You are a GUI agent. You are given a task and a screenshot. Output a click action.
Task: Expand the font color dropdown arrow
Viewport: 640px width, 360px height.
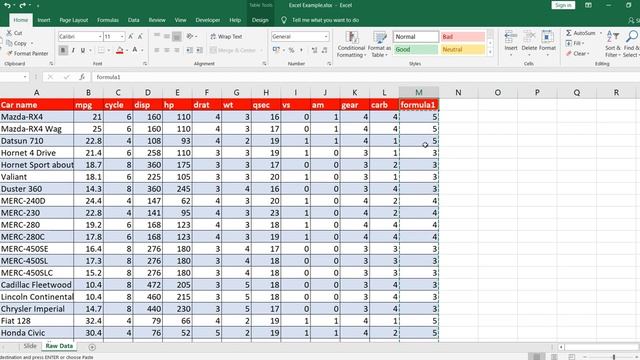142,50
